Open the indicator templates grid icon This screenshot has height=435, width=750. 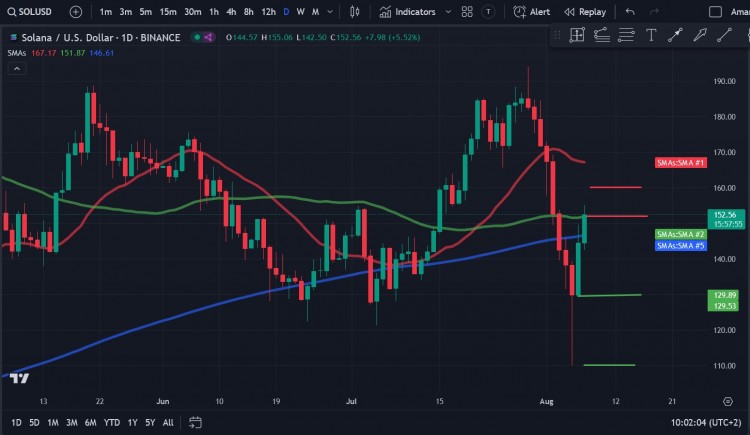[467, 11]
